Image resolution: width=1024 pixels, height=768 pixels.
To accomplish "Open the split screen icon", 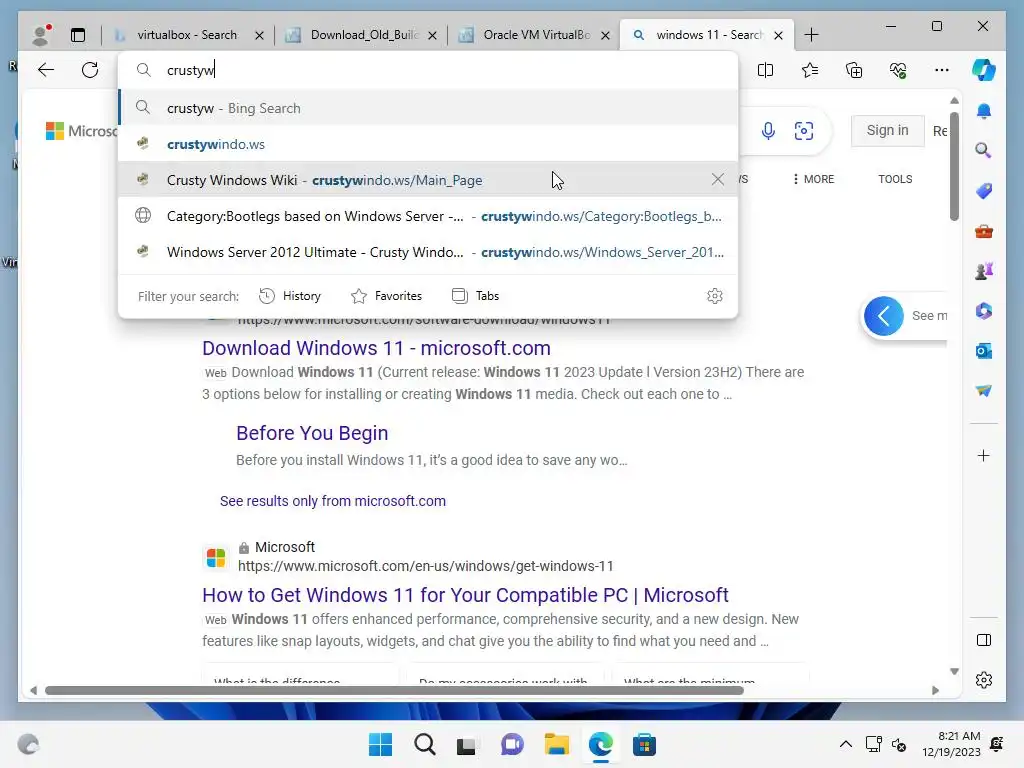I will [x=765, y=70].
